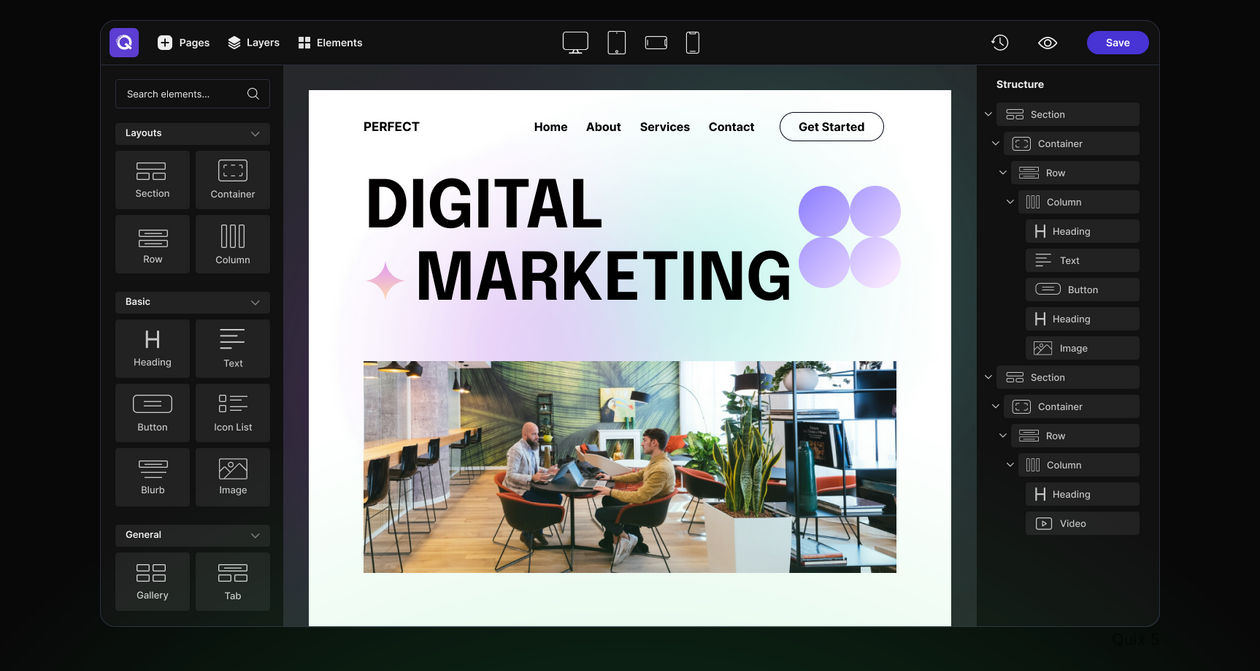Collapse the General elements category
The width and height of the screenshot is (1260, 671).
pyautogui.click(x=255, y=536)
